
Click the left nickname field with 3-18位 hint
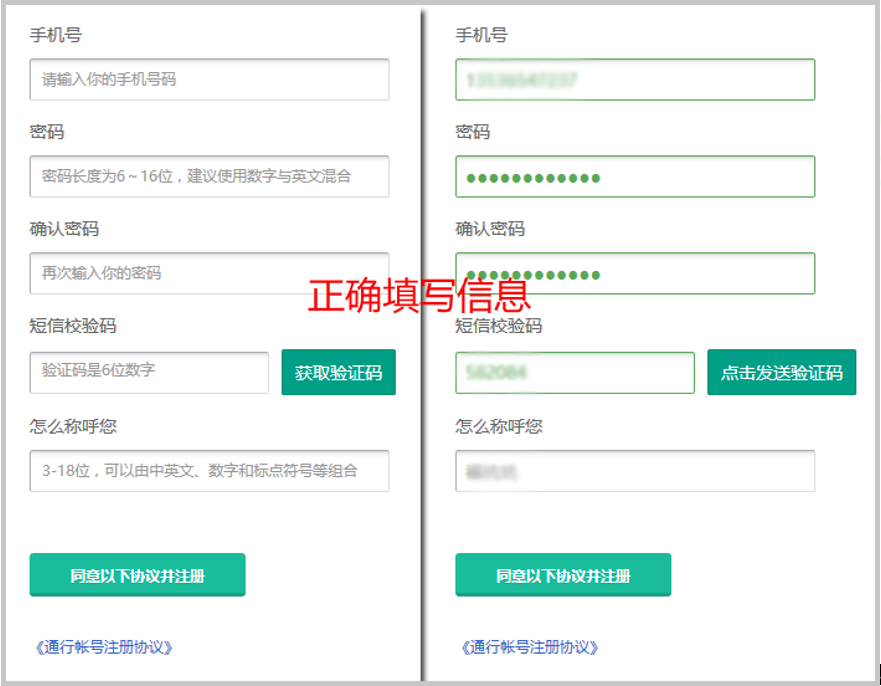pyautogui.click(x=209, y=471)
